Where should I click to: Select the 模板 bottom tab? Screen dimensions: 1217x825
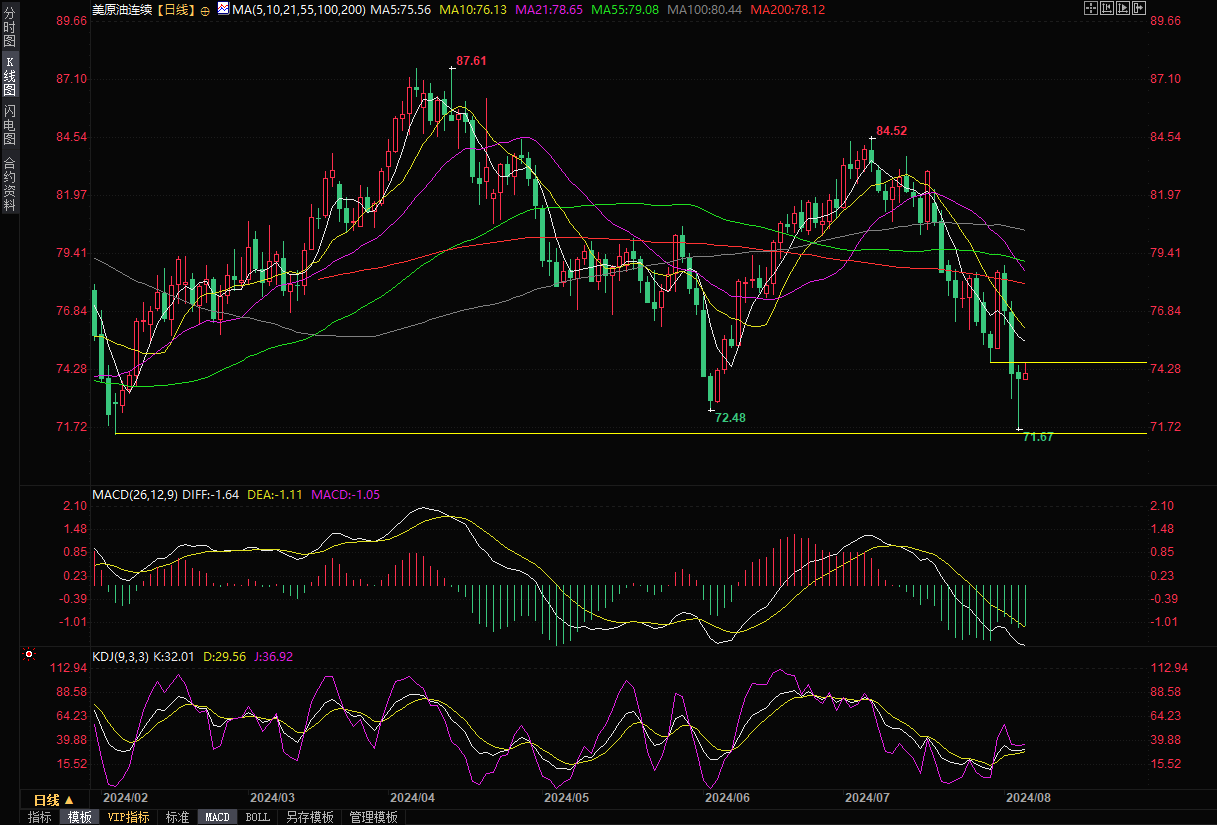[x=79, y=817]
